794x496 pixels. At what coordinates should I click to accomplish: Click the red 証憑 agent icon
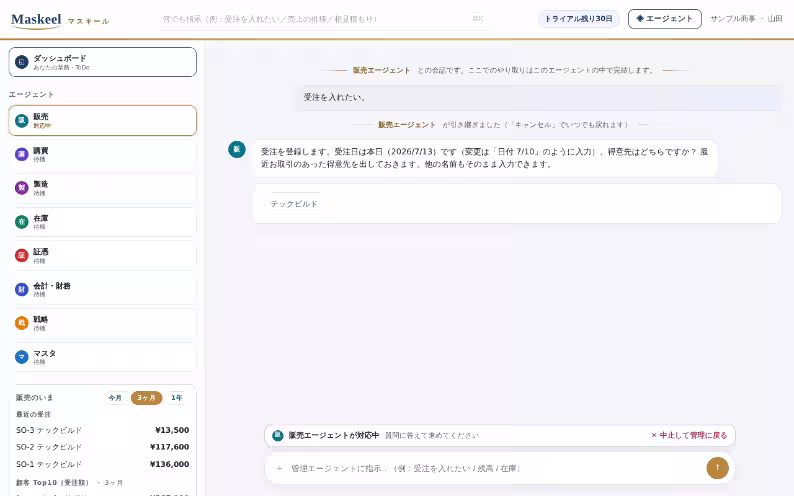(x=21, y=255)
